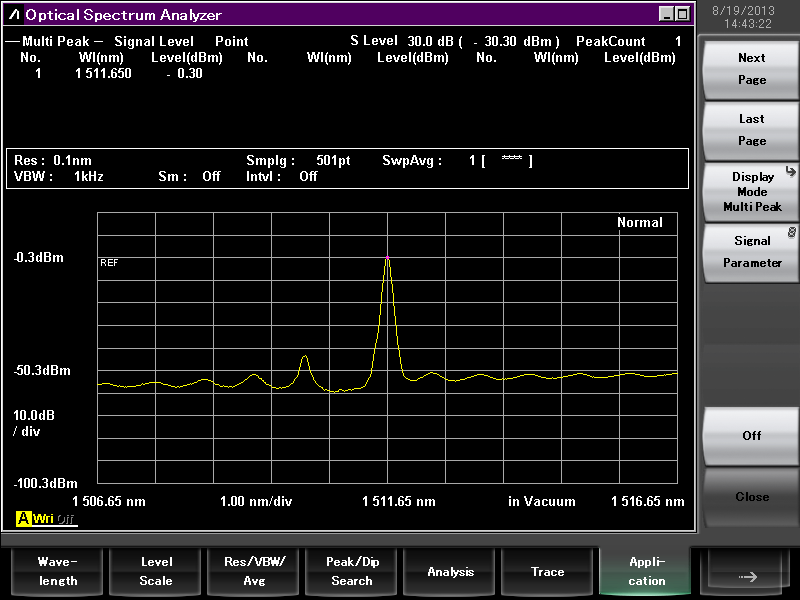The width and height of the screenshot is (800, 600).
Task: Click the - 30.30 dBm threshold value
Action: tap(516, 41)
